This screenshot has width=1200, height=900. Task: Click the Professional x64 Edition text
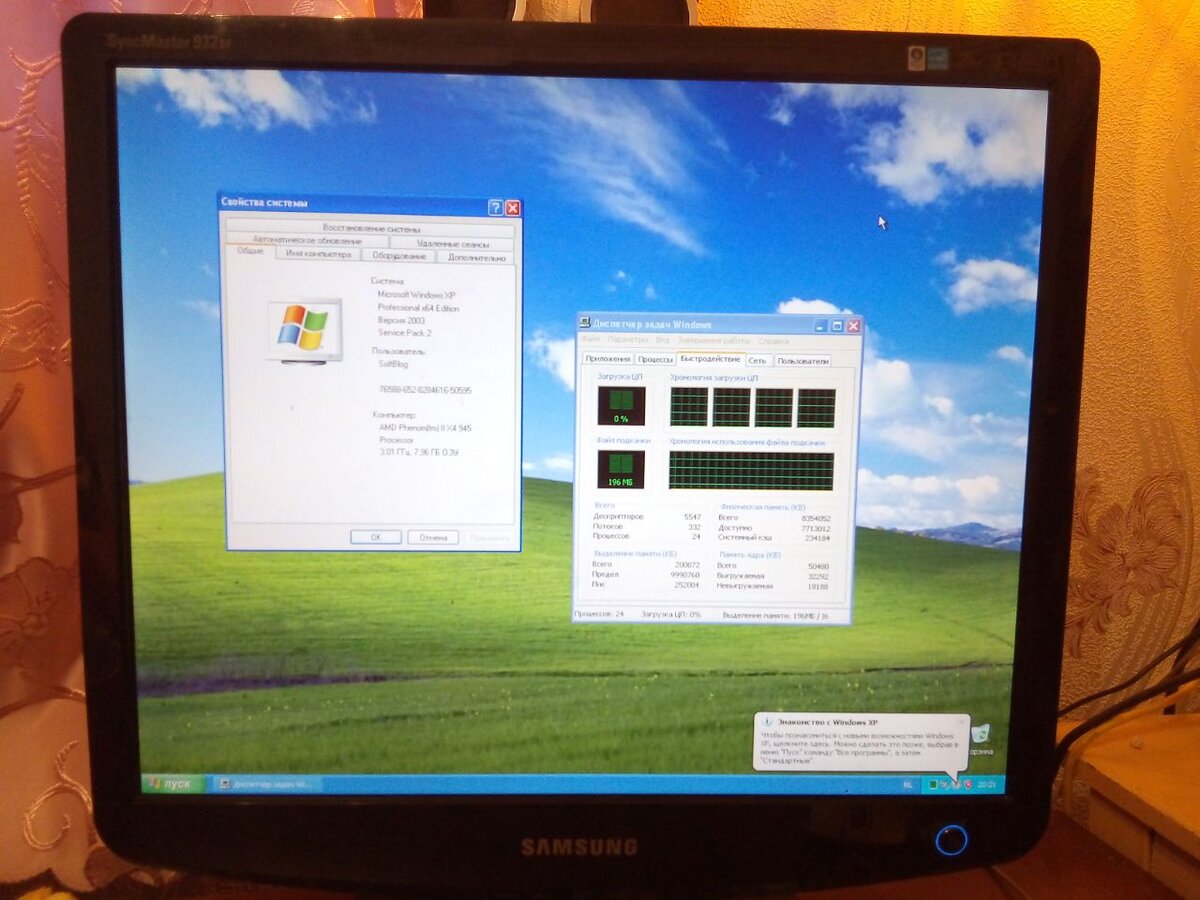(418, 308)
